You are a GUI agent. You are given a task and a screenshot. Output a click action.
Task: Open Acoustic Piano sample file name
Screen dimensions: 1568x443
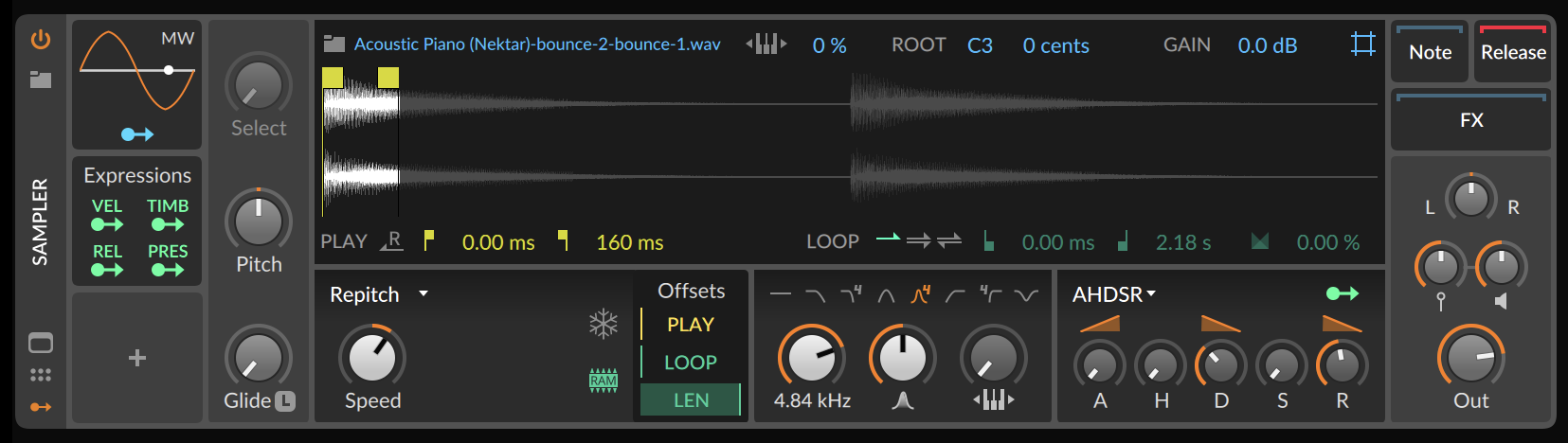(x=537, y=44)
